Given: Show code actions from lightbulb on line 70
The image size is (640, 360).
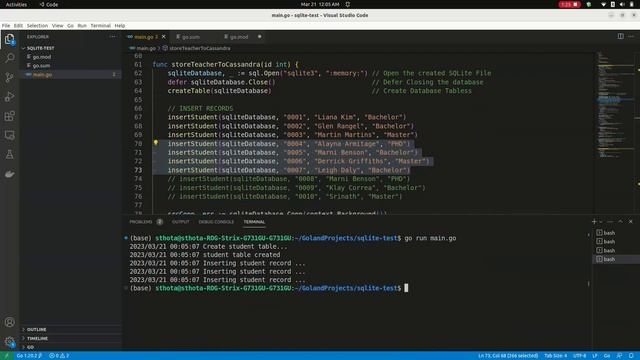Looking at the screenshot, I should click(156, 143).
